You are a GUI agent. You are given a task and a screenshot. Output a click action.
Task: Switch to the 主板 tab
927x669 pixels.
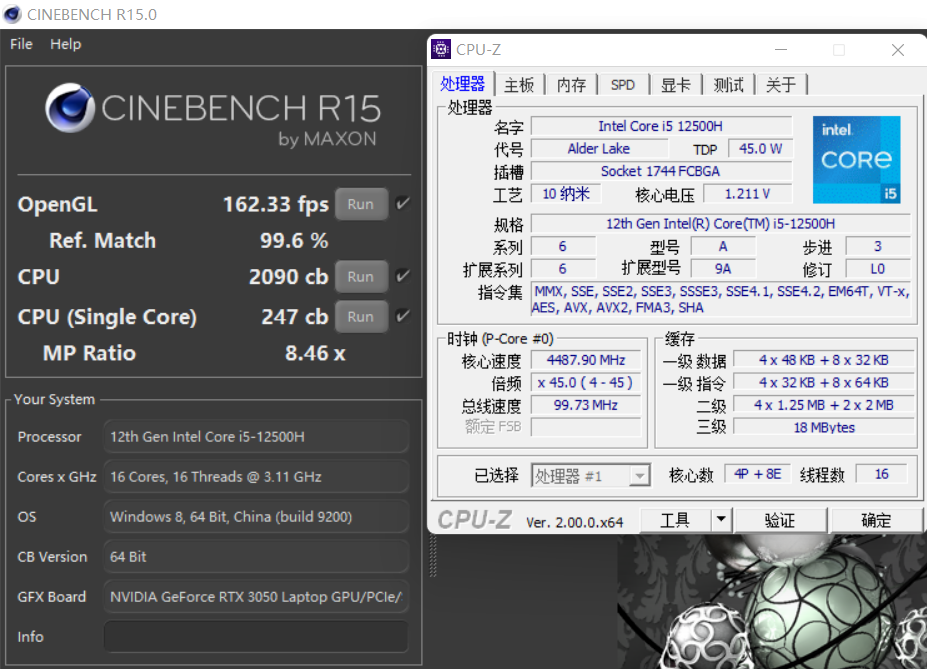pos(518,85)
